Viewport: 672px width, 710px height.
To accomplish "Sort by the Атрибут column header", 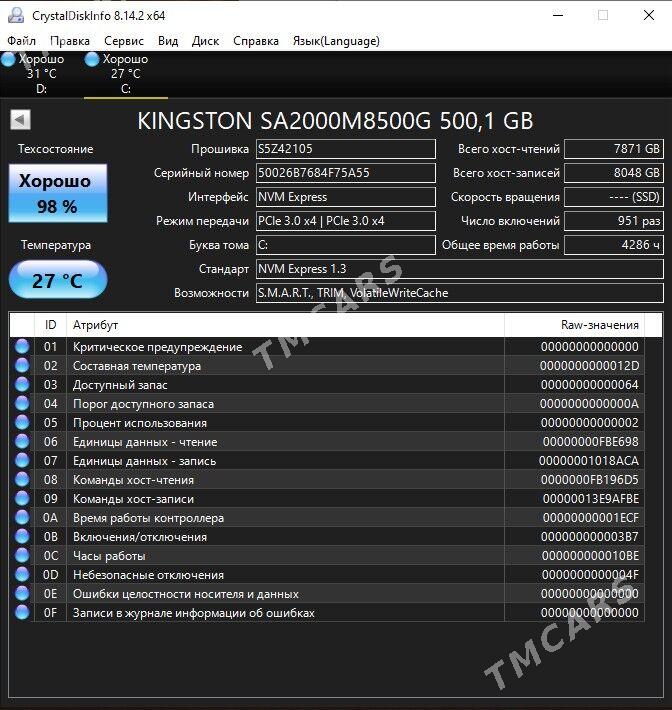I will point(285,325).
